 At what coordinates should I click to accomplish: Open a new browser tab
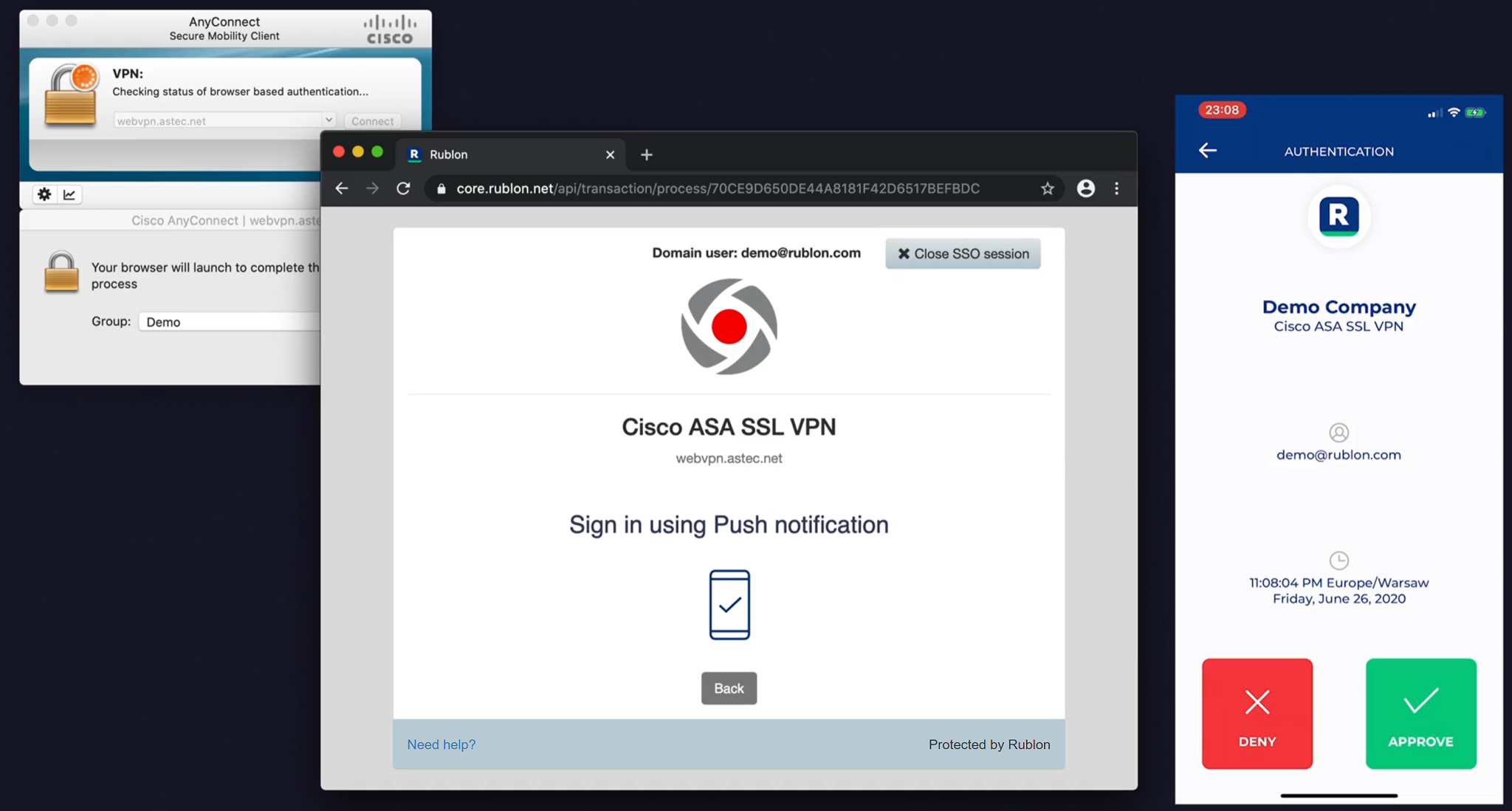coord(647,154)
